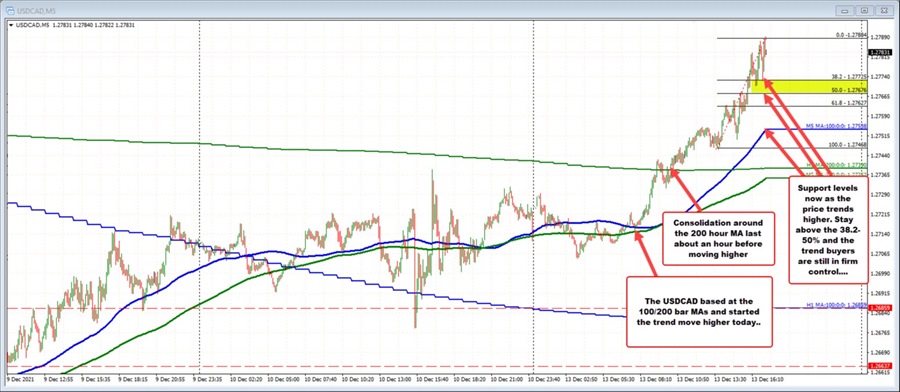Click the time axis label 13 Dec 10:50
The height and width of the screenshot is (392, 900).
pyautogui.click(x=692, y=379)
